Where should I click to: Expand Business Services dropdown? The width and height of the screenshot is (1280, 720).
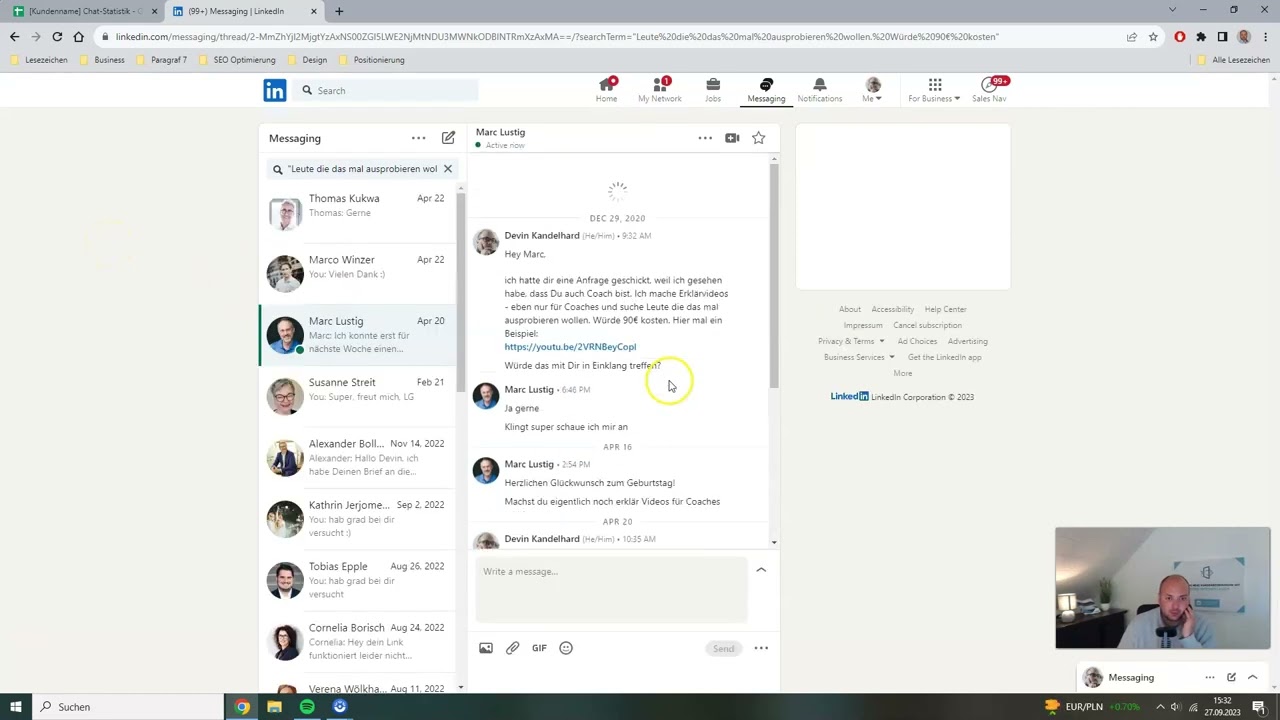click(x=859, y=357)
